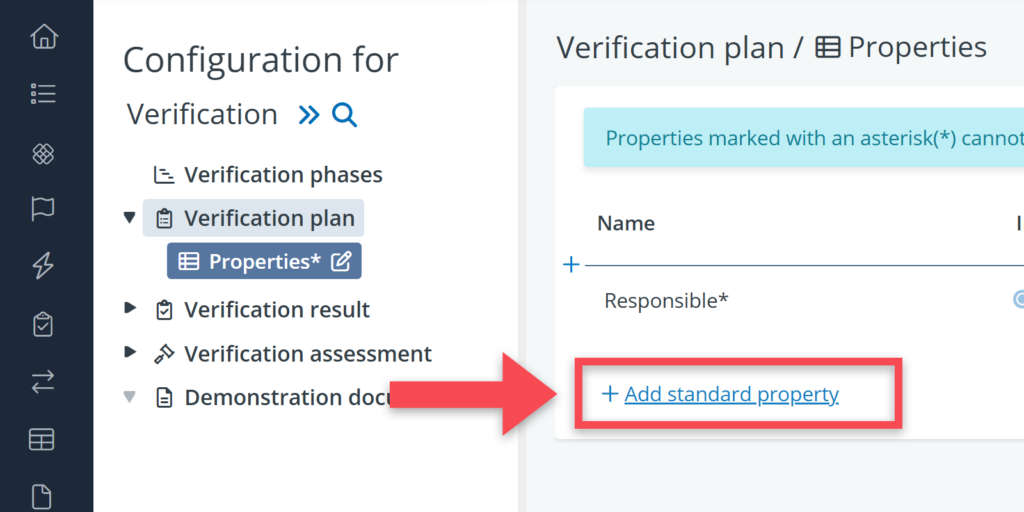Open the flag icon in sidebar
Image resolution: width=1024 pixels, height=512 pixels.
coord(43,208)
